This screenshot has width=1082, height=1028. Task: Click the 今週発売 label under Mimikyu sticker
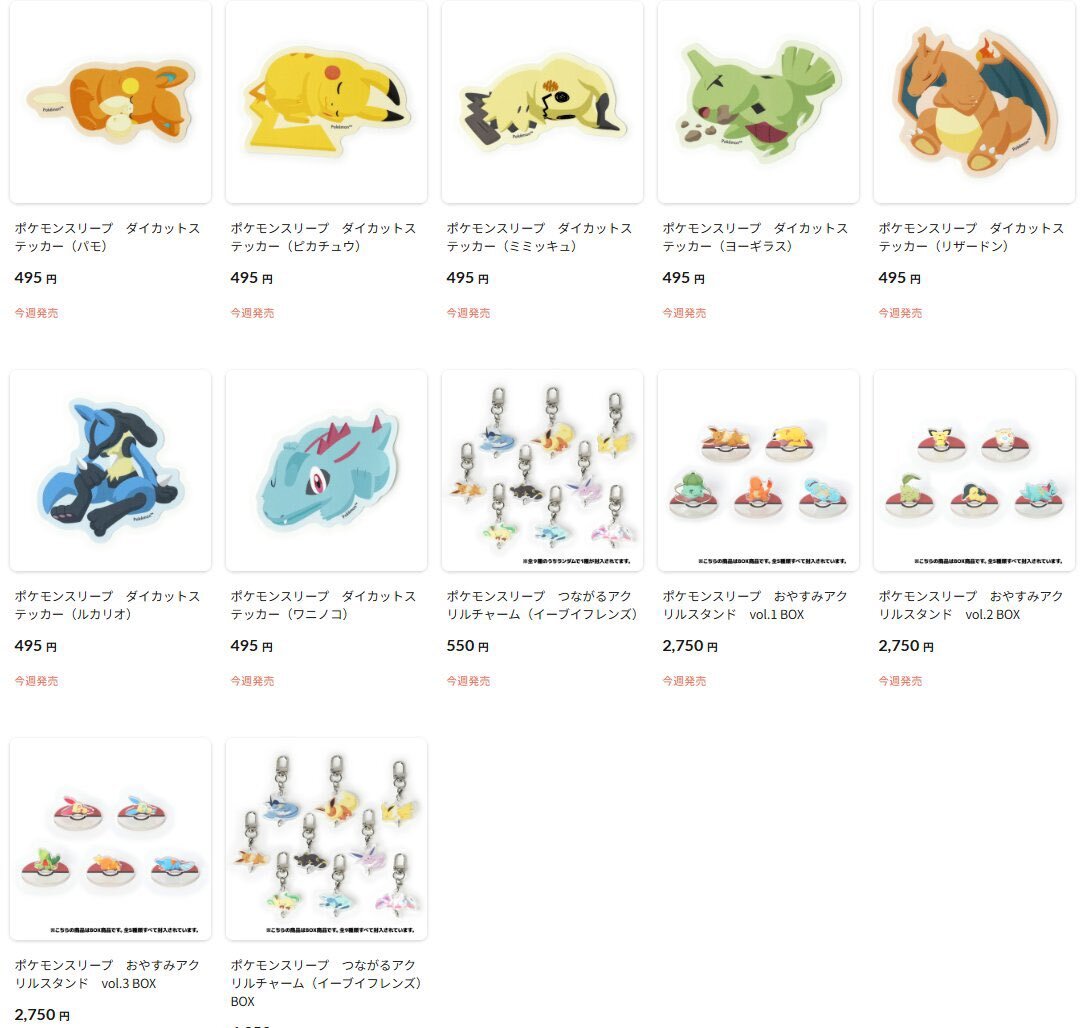468,313
